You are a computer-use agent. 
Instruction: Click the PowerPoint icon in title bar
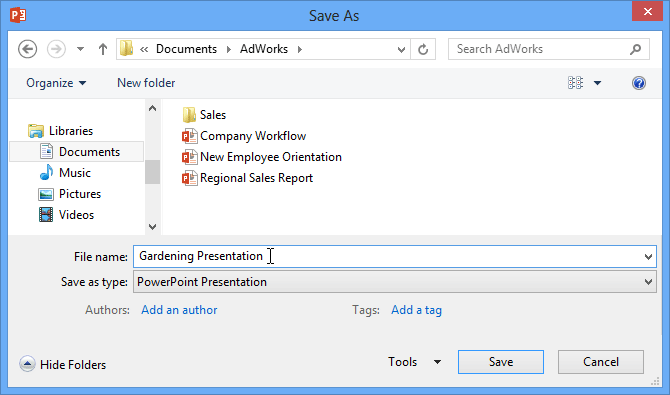point(18,15)
